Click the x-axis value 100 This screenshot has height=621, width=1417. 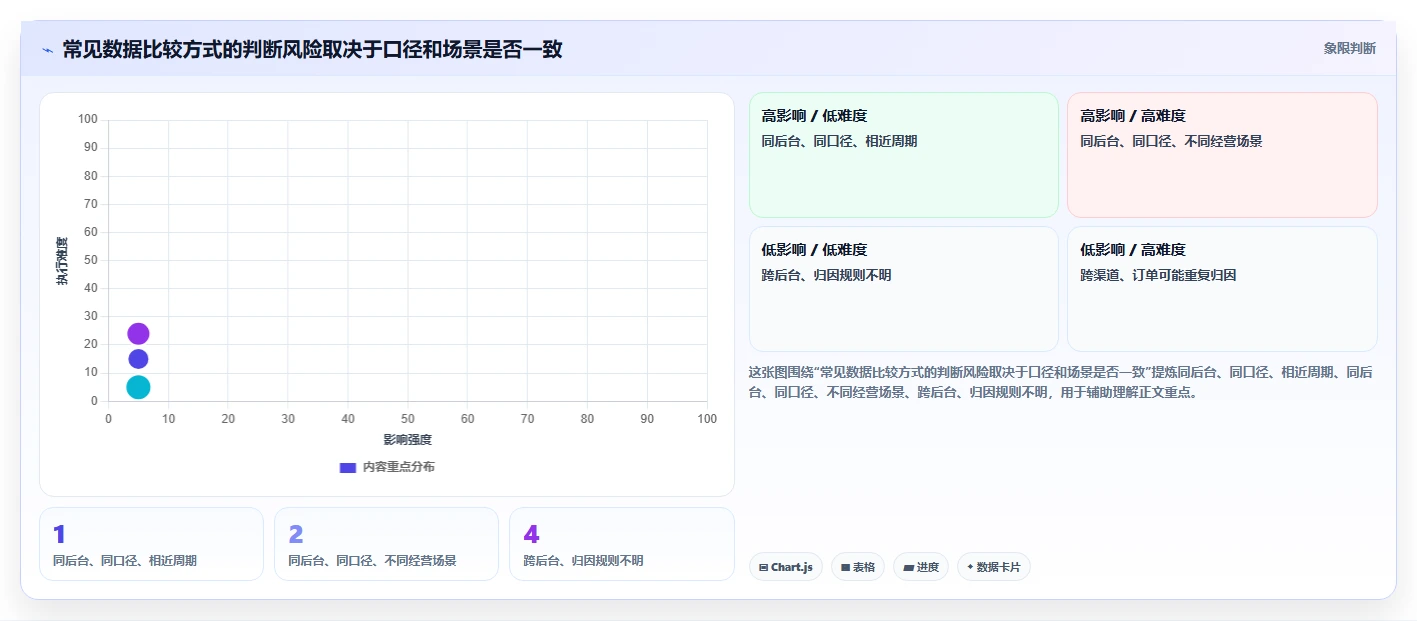click(x=707, y=419)
